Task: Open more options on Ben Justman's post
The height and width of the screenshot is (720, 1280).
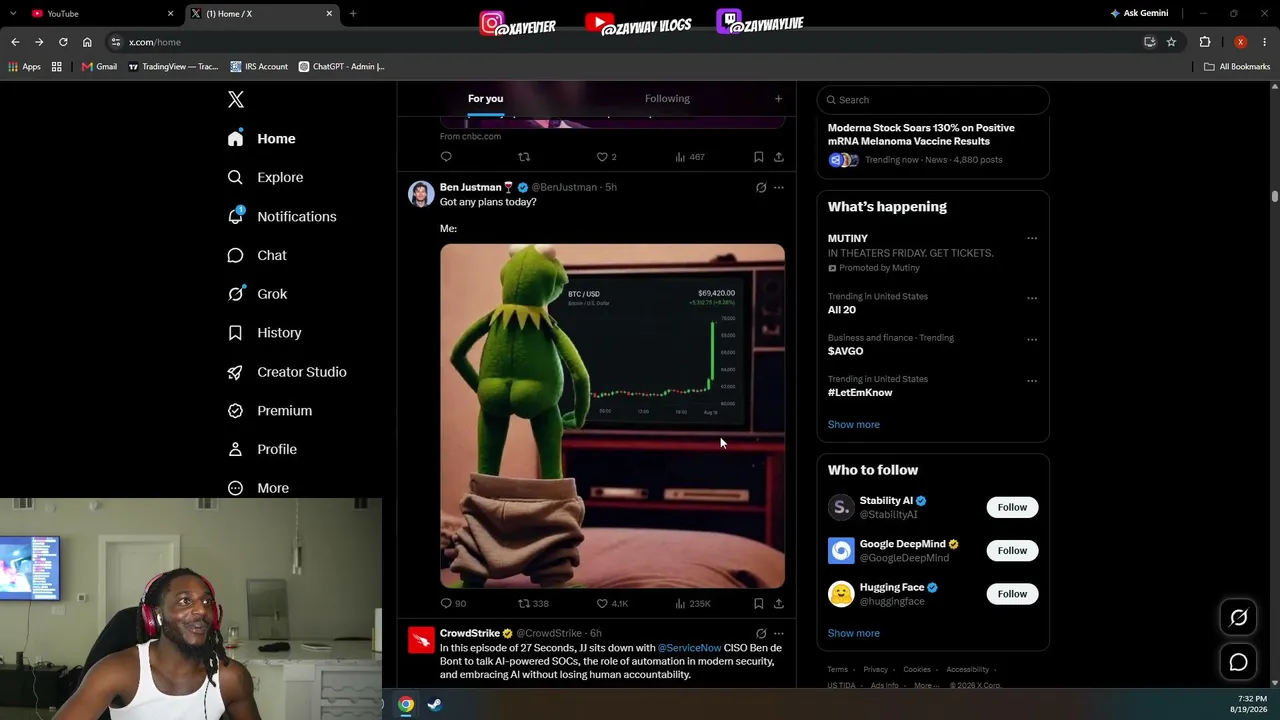Action: [779, 187]
